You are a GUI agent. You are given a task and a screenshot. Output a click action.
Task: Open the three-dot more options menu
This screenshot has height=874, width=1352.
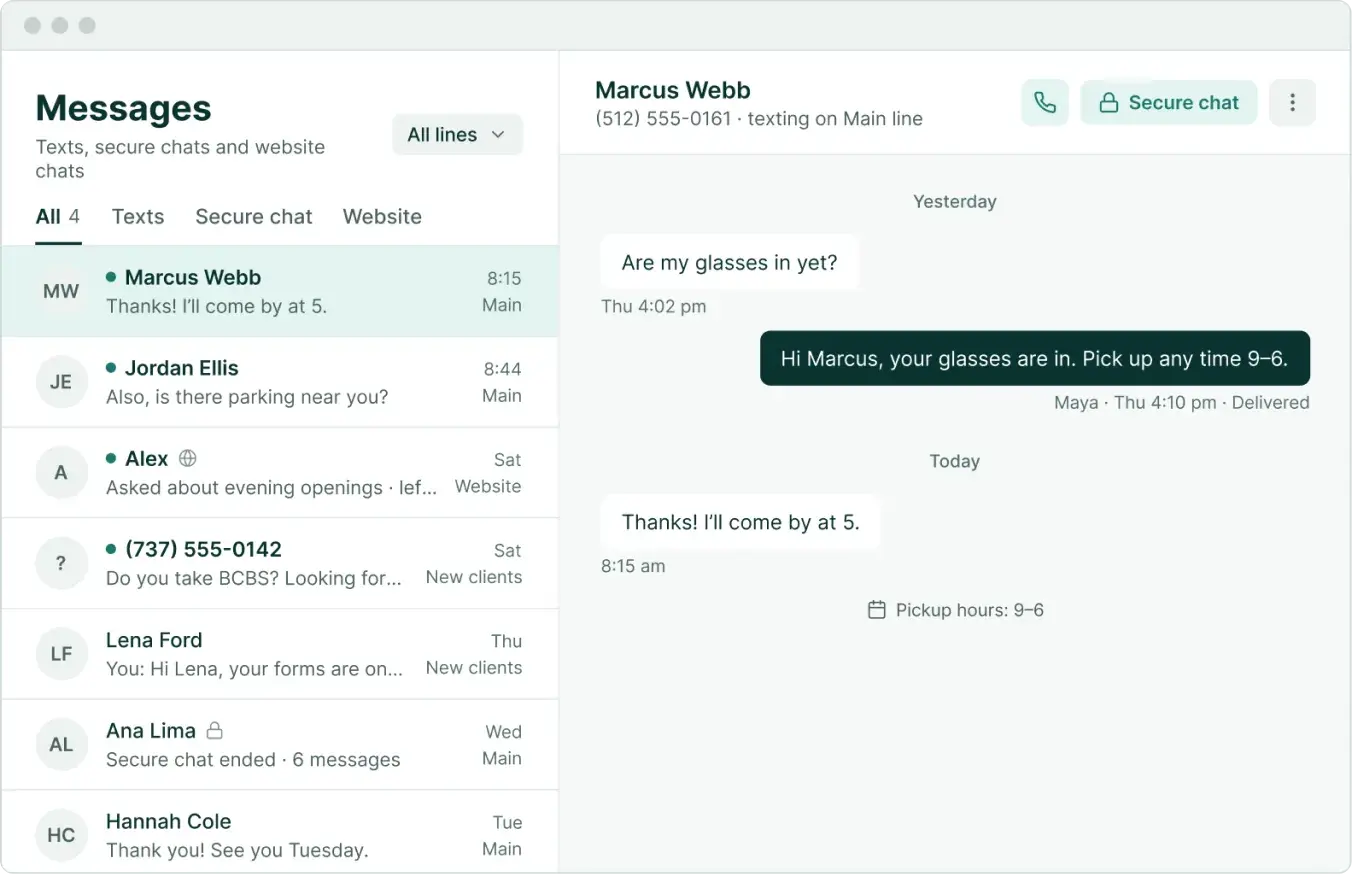point(1292,103)
